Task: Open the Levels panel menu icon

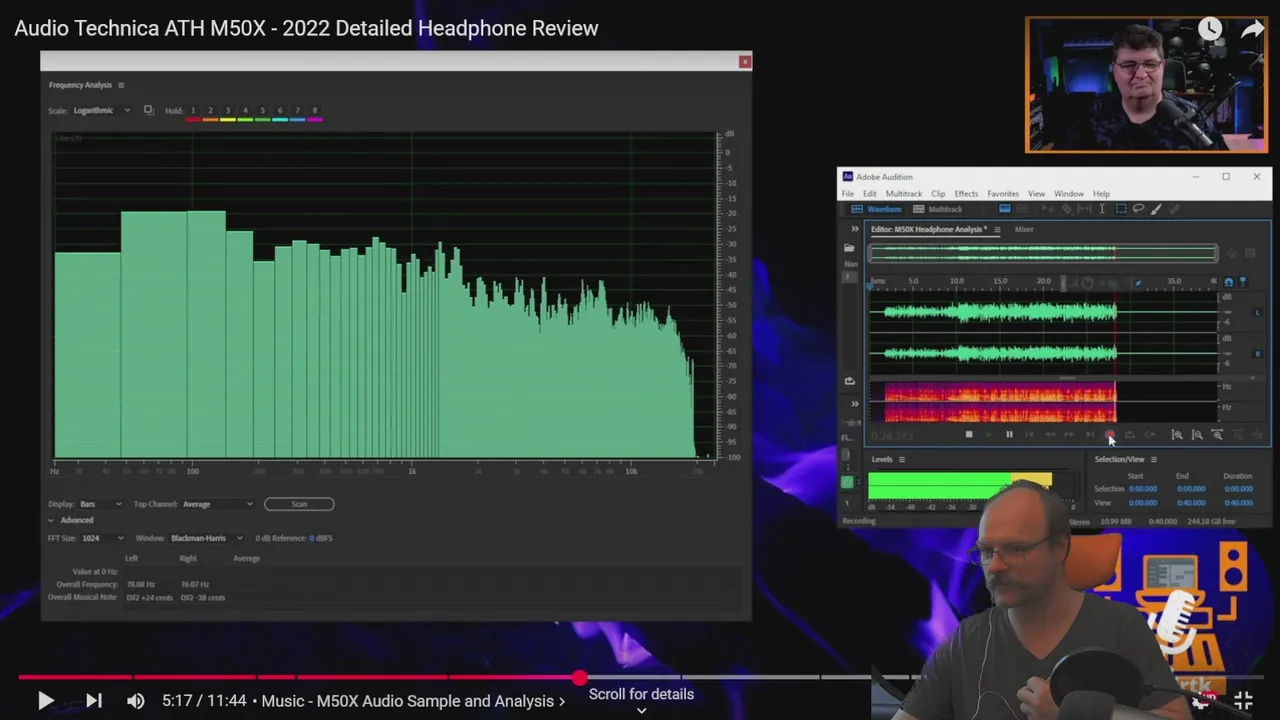Action: [x=902, y=460]
